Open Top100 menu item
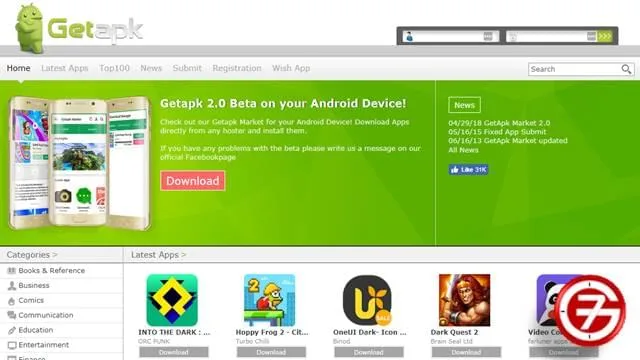Image resolution: width=640 pixels, height=360 pixels. pos(114,68)
